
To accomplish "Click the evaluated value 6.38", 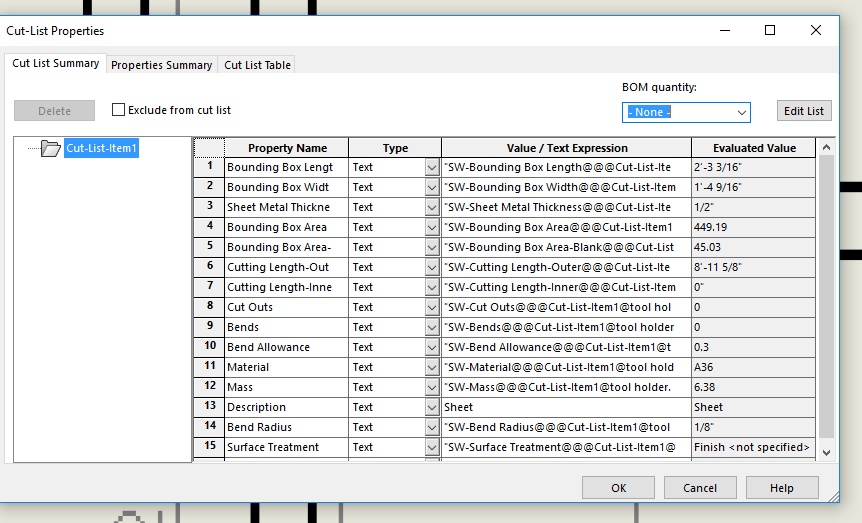I will tap(754, 387).
